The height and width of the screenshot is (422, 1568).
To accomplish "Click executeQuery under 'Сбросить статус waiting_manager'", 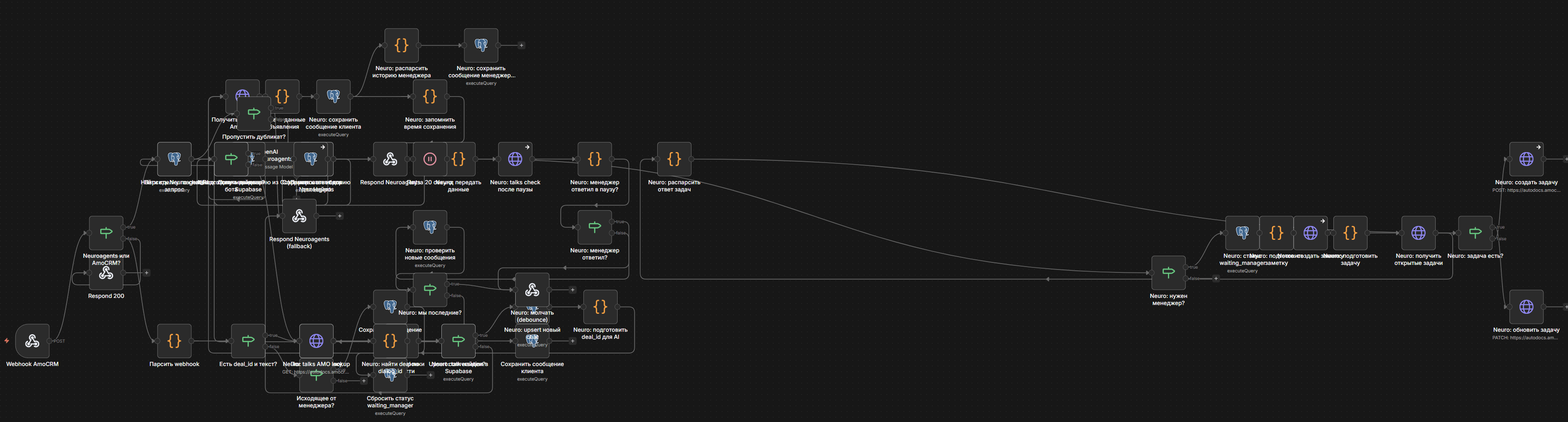I will click(390, 414).
